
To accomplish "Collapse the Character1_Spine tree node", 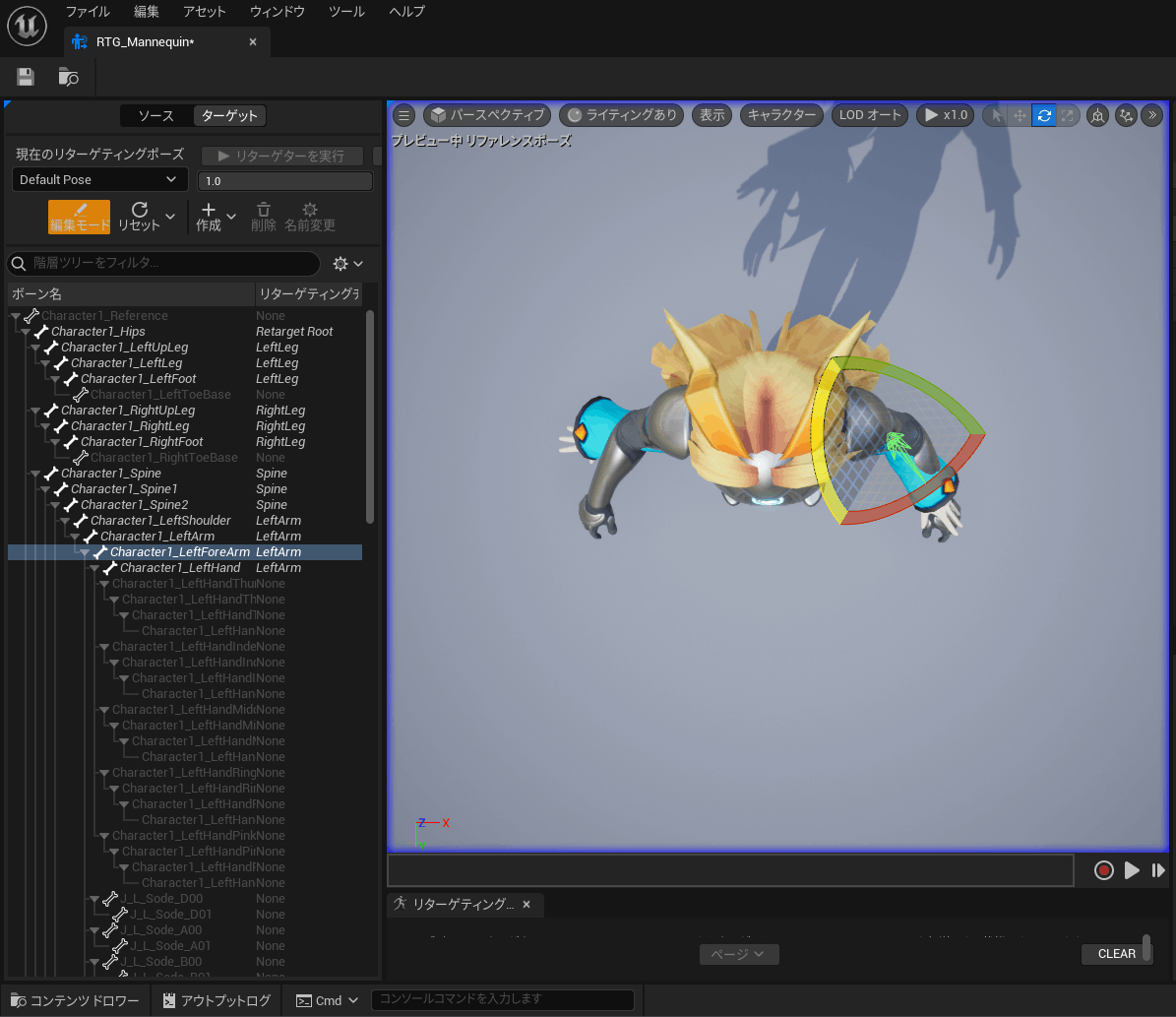I will pos(35,474).
